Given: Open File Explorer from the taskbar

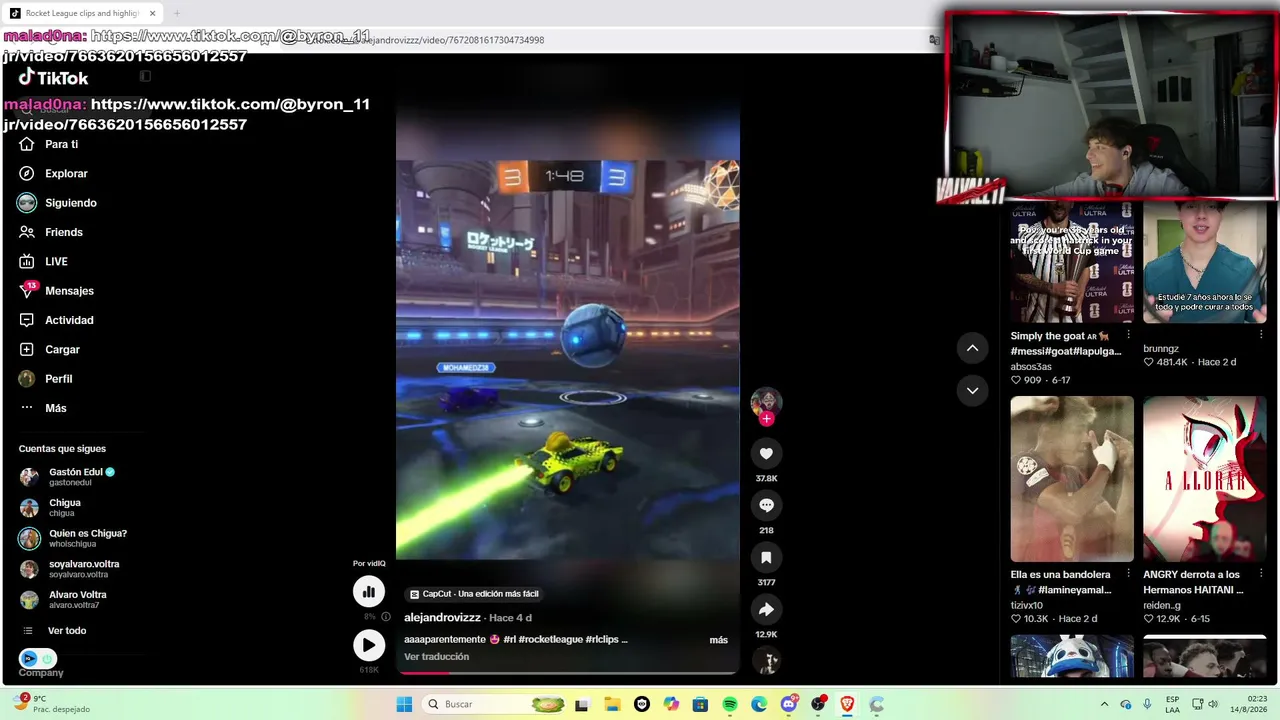Looking at the screenshot, I should (x=611, y=704).
